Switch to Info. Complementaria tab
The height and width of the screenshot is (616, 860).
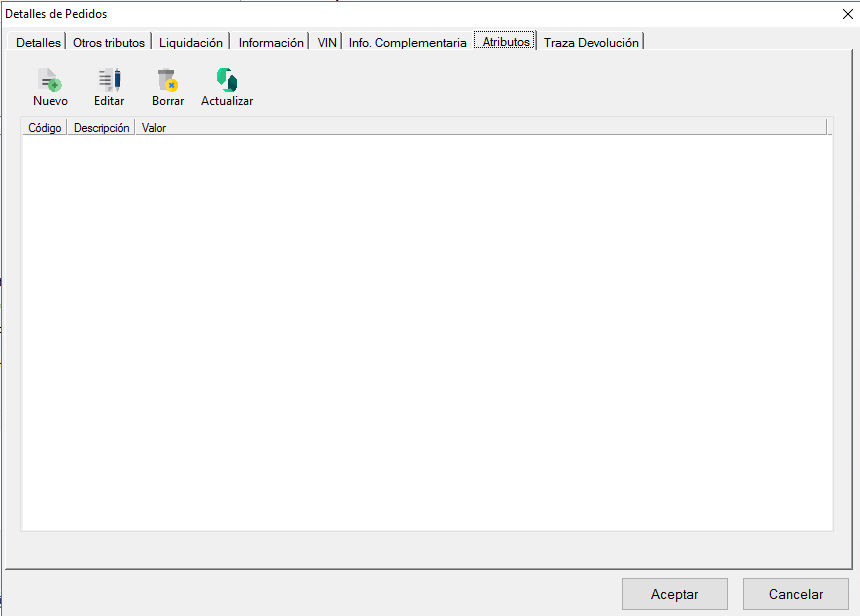[x=407, y=43]
